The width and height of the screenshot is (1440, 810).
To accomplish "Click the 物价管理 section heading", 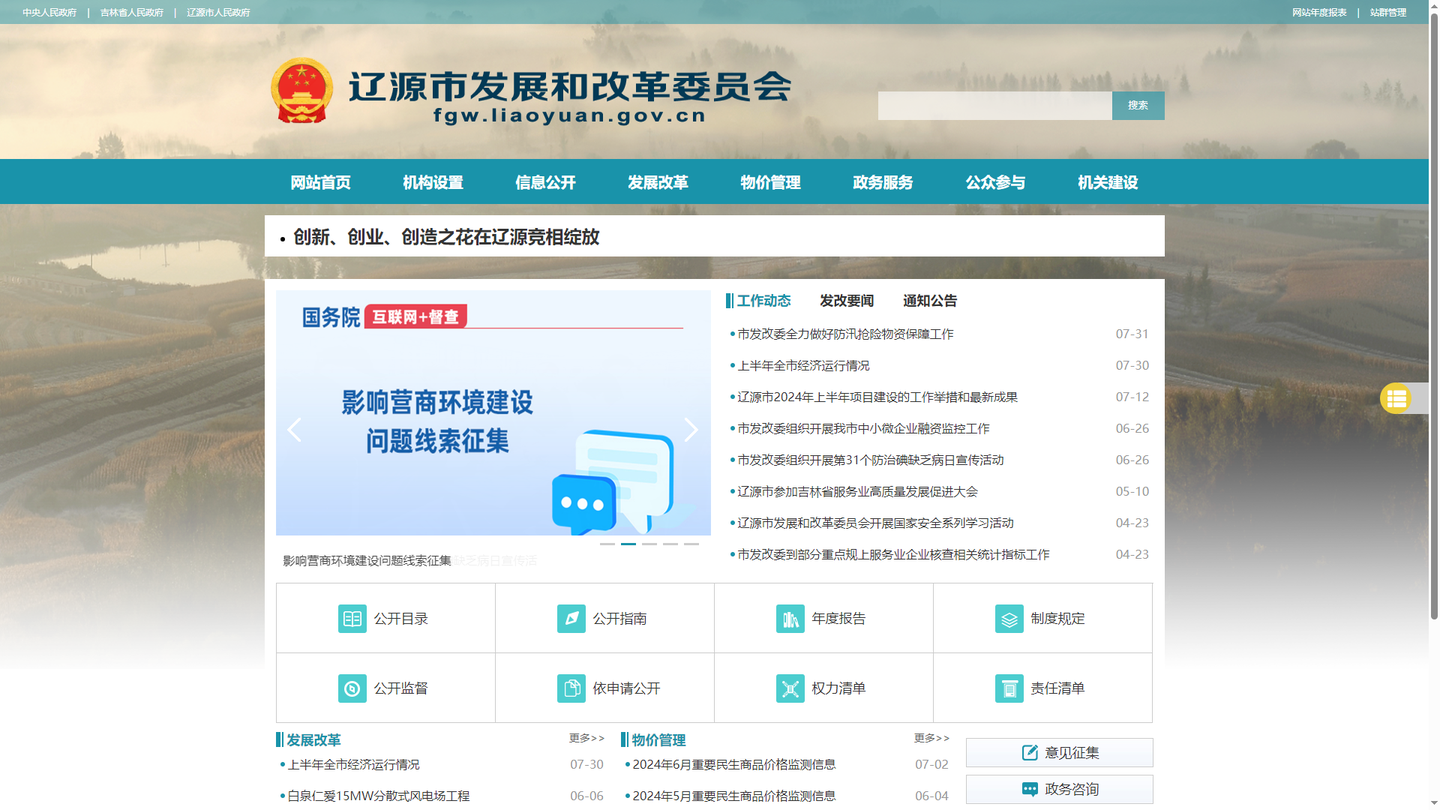I will [x=658, y=740].
